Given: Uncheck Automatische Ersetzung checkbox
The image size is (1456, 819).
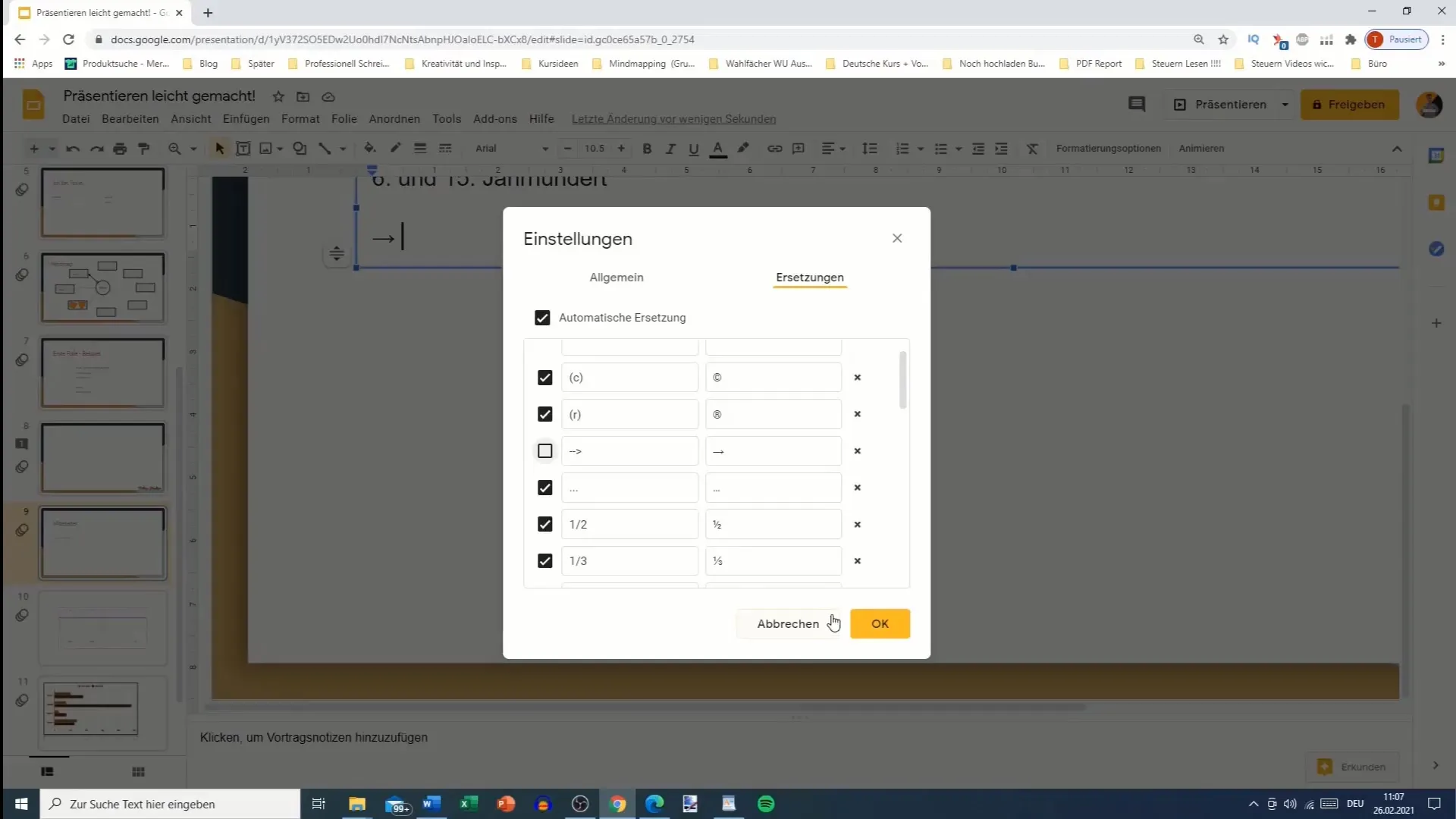Looking at the screenshot, I should [x=542, y=318].
